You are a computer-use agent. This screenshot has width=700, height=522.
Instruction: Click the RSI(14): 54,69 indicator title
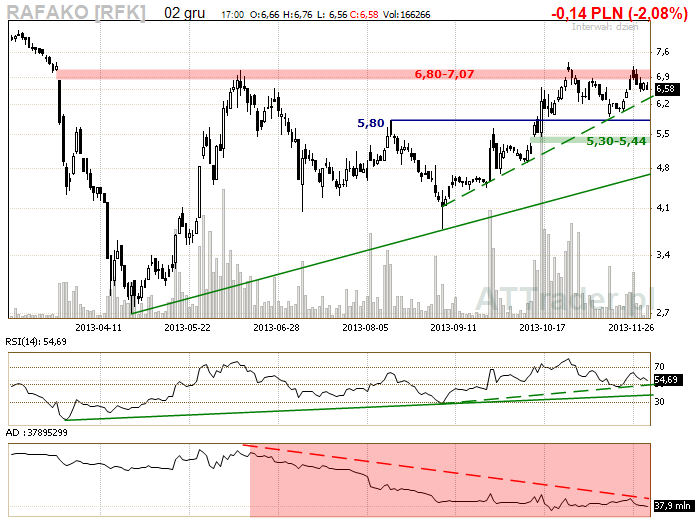pos(36,342)
